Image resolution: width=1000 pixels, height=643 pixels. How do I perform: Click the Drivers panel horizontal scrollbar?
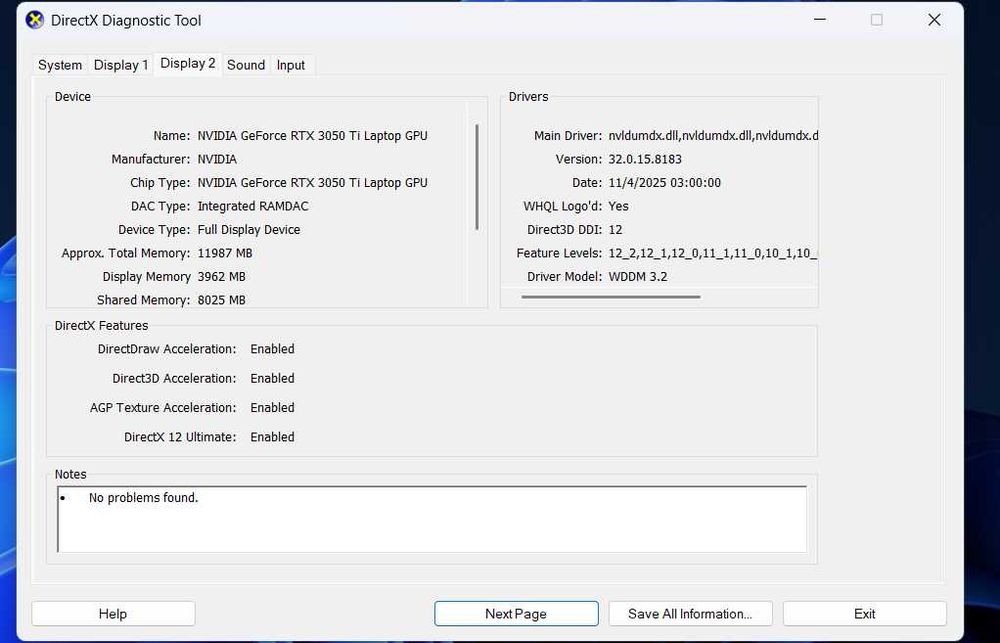tap(611, 297)
